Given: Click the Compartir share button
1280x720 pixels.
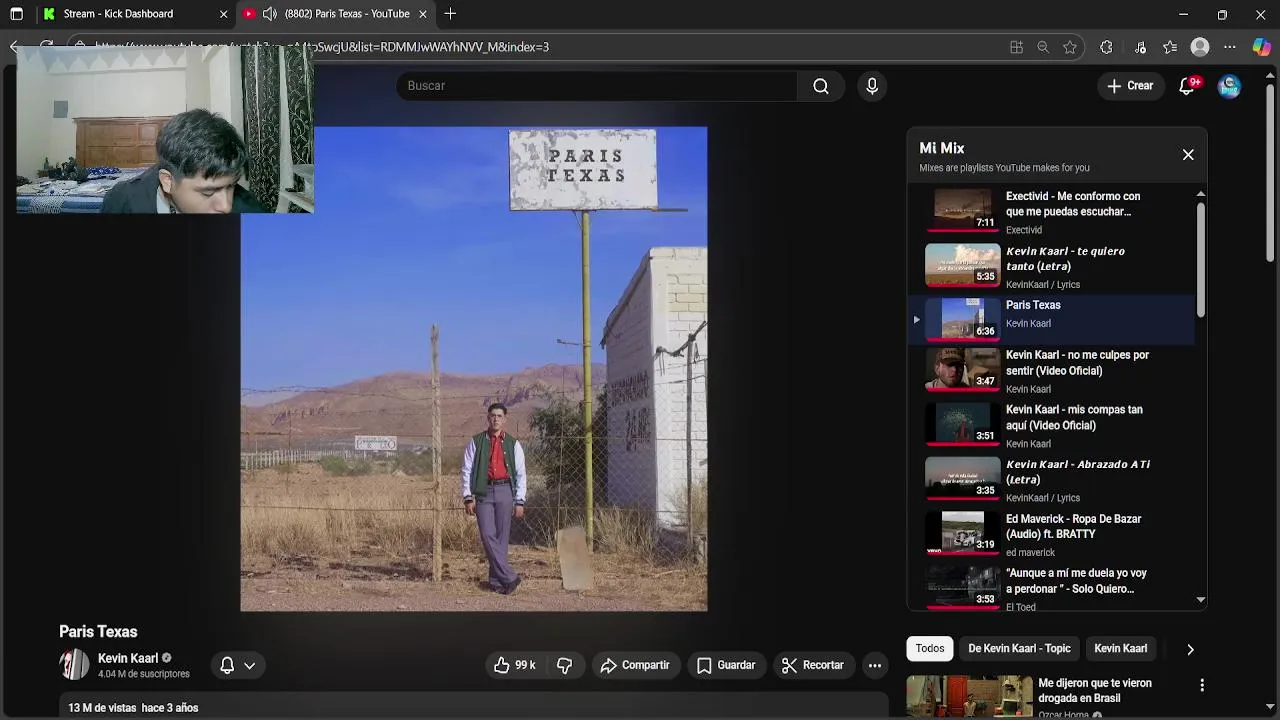Looking at the screenshot, I should (635, 665).
